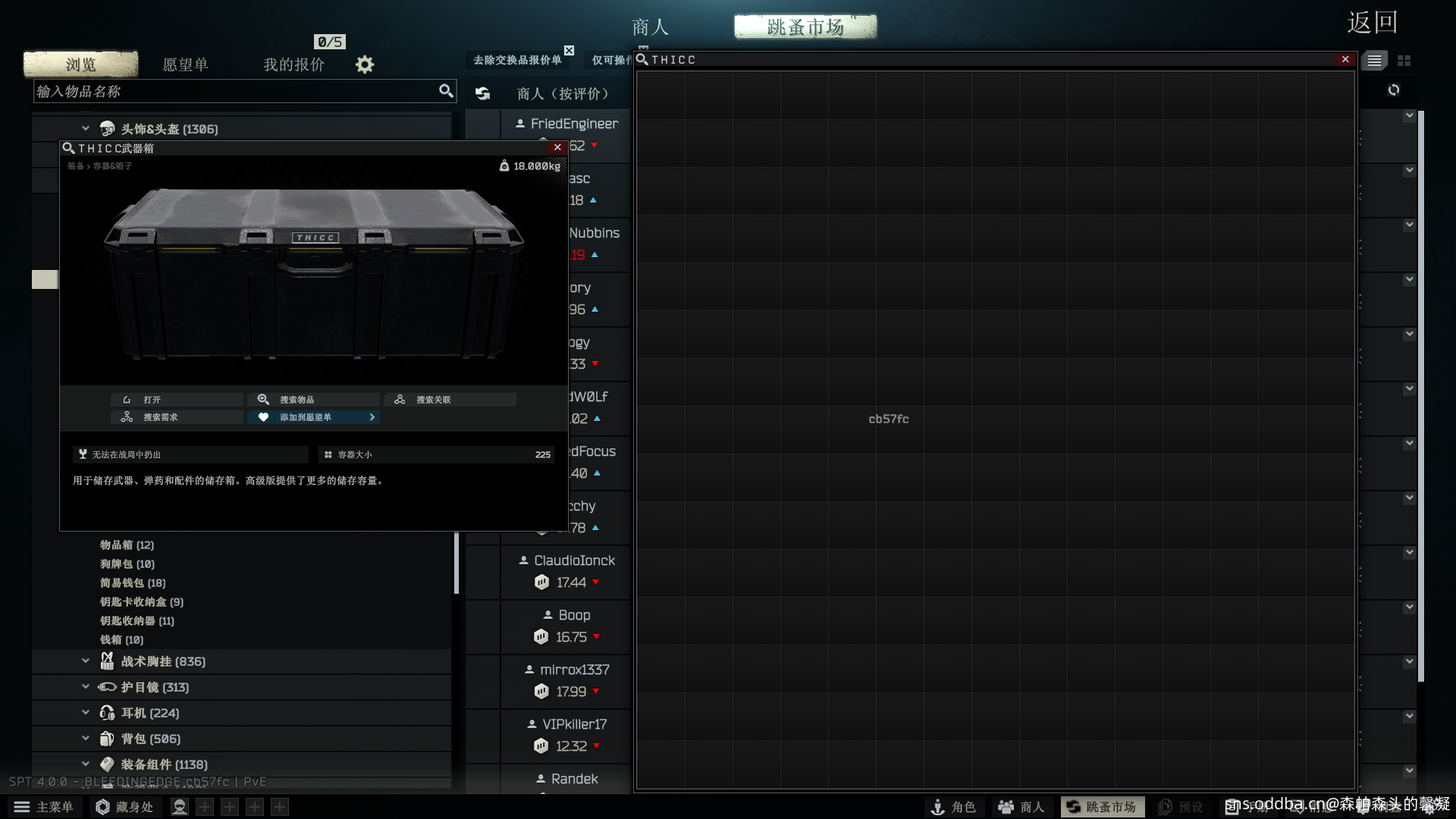Screen dimensions: 1456x819
Task: Click the magnifier in item name search
Action: click(x=446, y=91)
